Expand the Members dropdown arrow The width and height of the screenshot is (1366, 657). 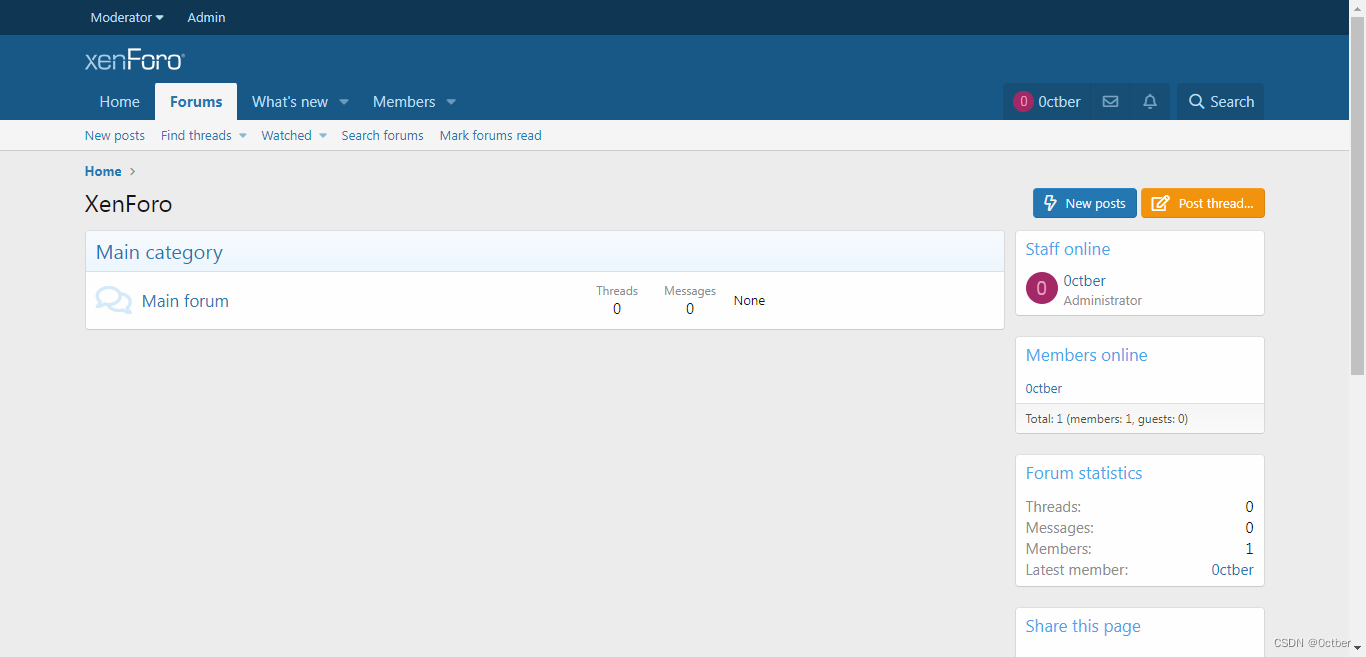pyautogui.click(x=451, y=102)
